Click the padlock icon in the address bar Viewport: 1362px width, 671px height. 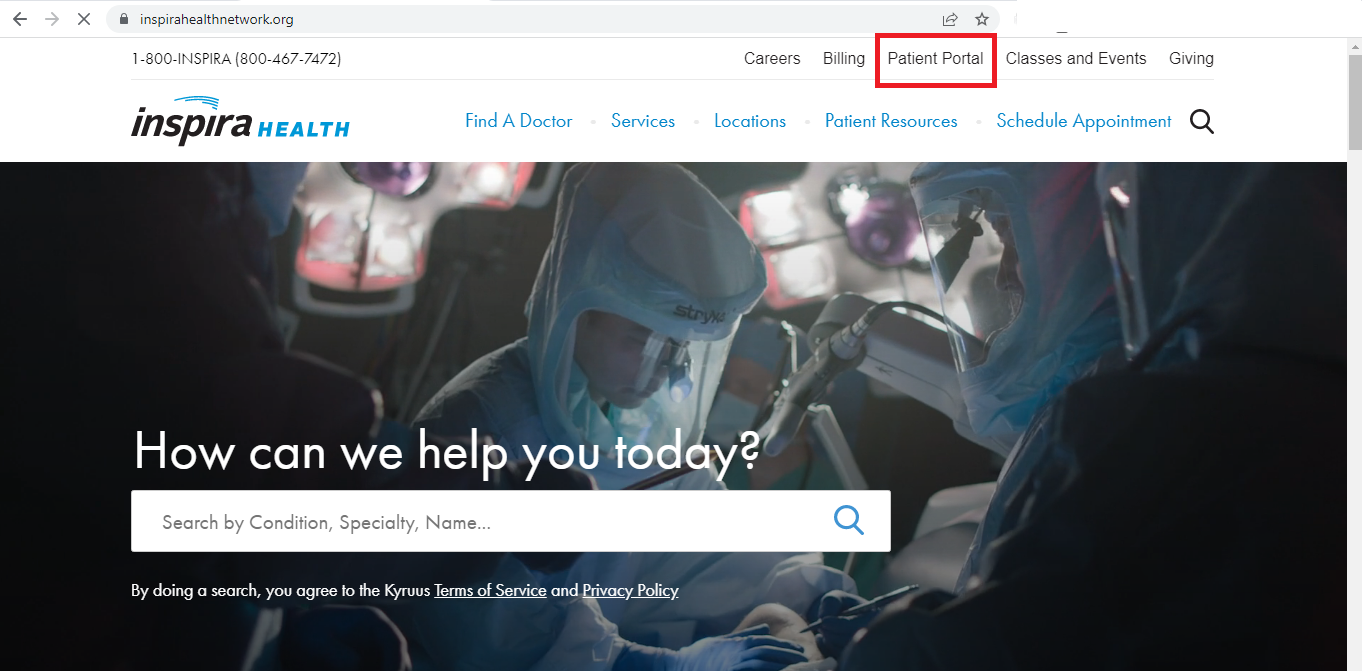click(124, 18)
